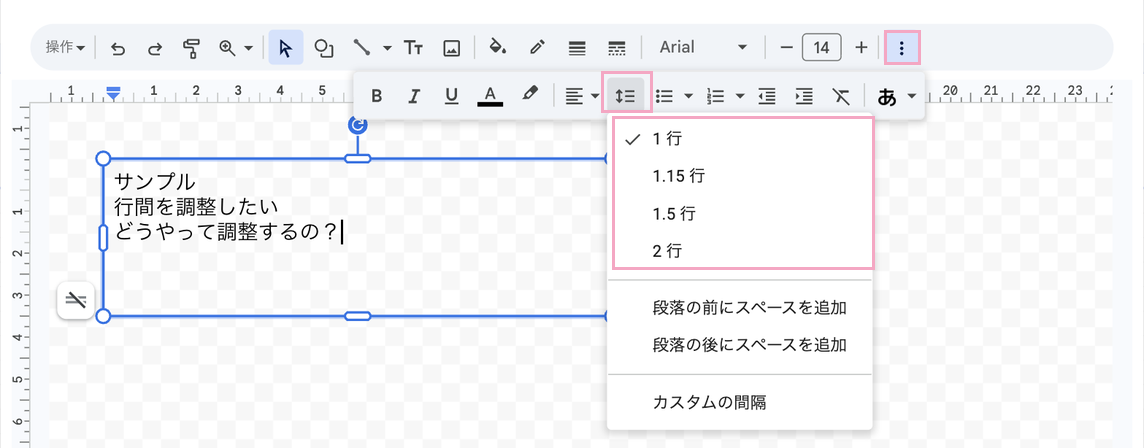1144x448 pixels.
Task: Open the fill color bucket
Action: [x=498, y=47]
